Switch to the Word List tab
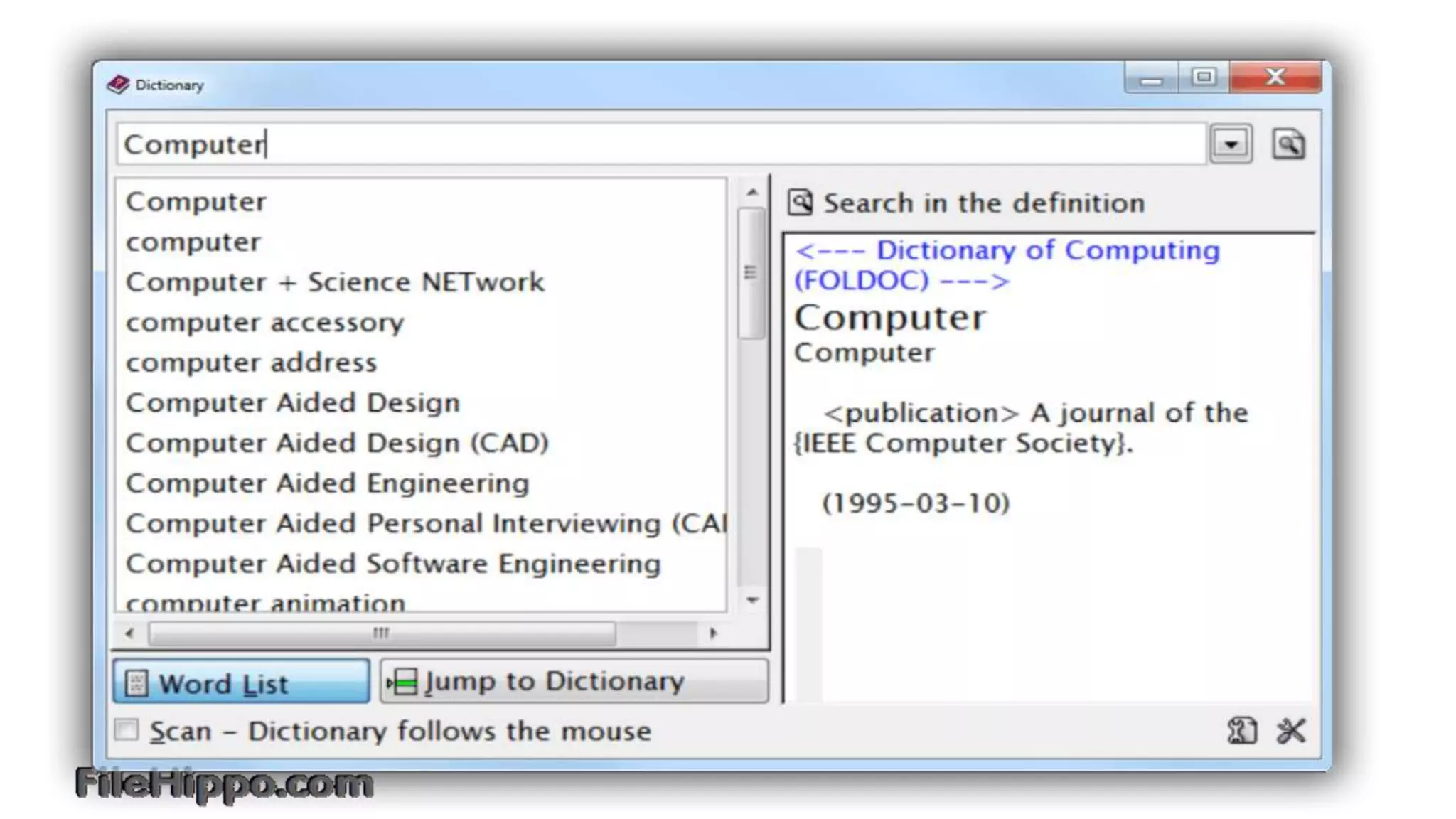Image resolution: width=1456 pixels, height=819 pixels. point(241,682)
